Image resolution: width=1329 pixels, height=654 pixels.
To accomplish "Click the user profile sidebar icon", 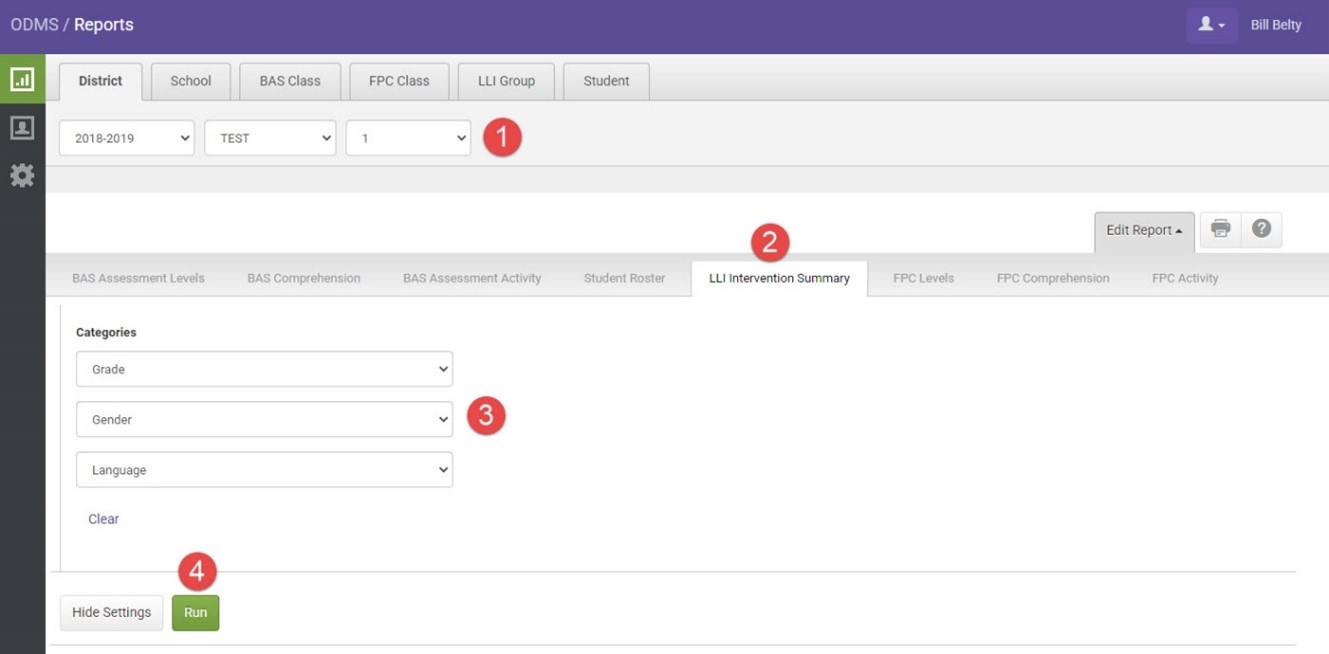I will click(22, 128).
